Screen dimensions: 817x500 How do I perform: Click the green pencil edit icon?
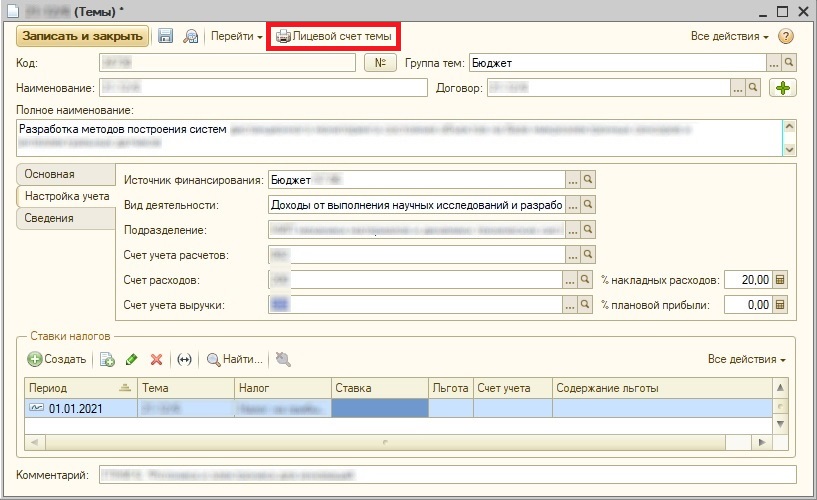point(132,359)
